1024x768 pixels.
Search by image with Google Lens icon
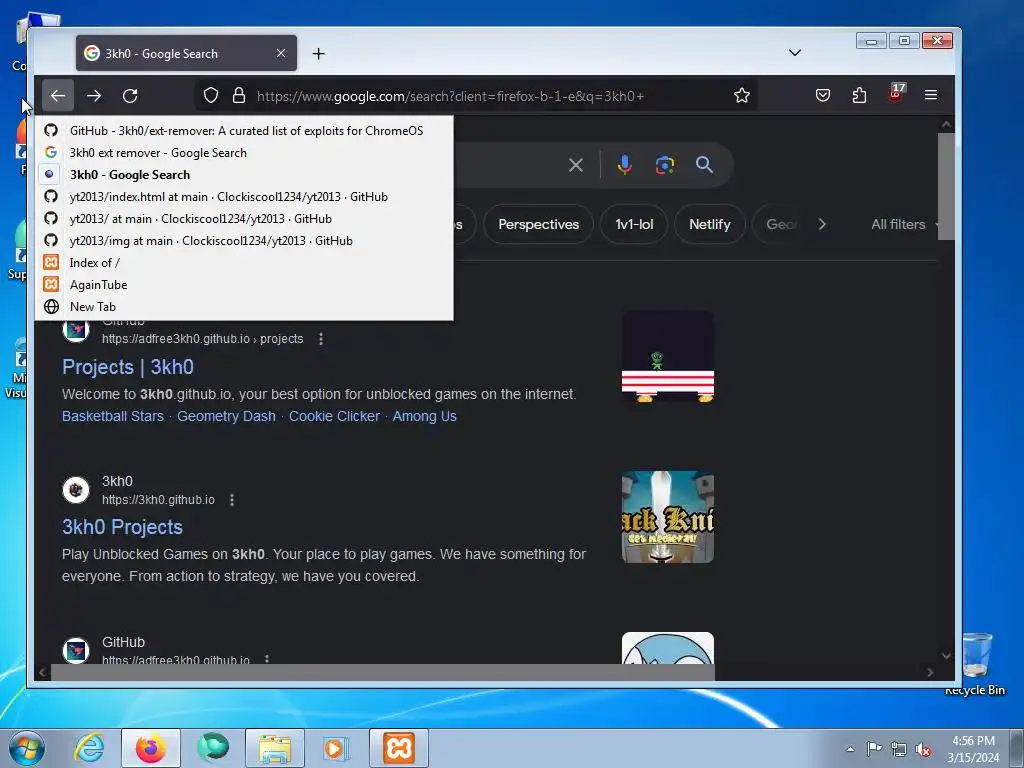(x=664, y=165)
